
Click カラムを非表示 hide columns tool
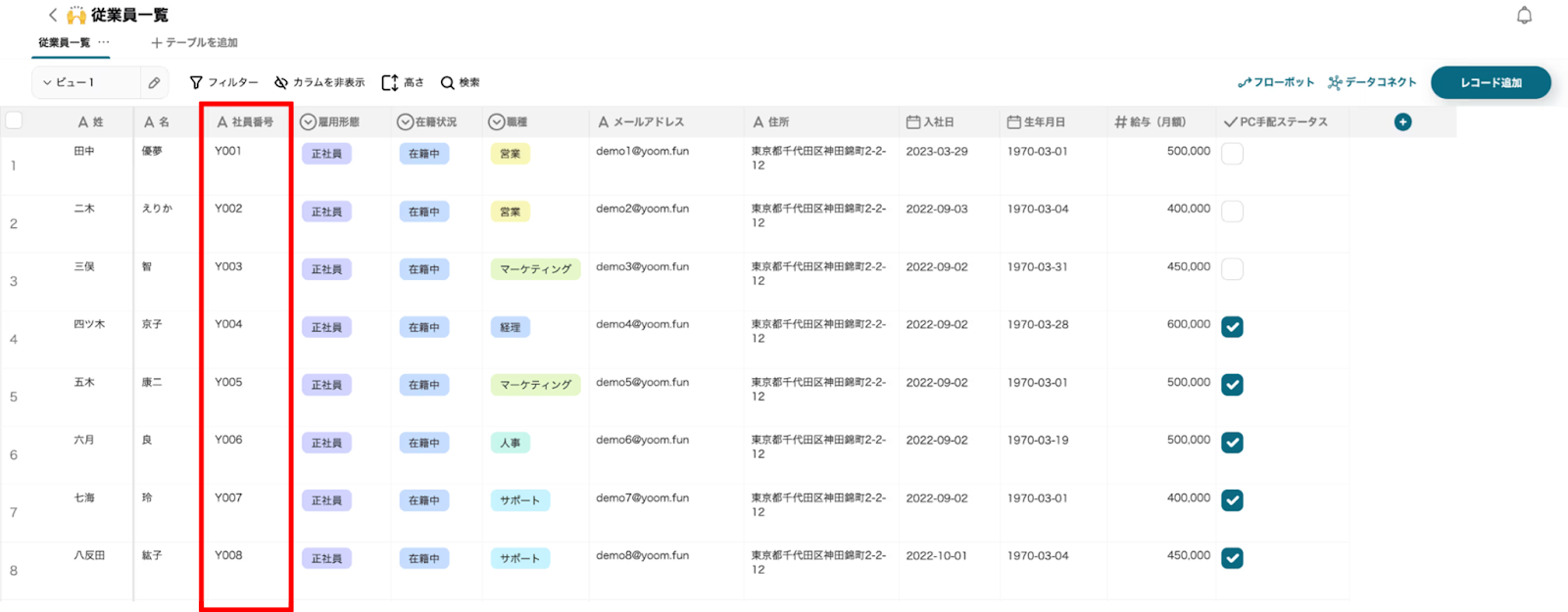point(319,82)
